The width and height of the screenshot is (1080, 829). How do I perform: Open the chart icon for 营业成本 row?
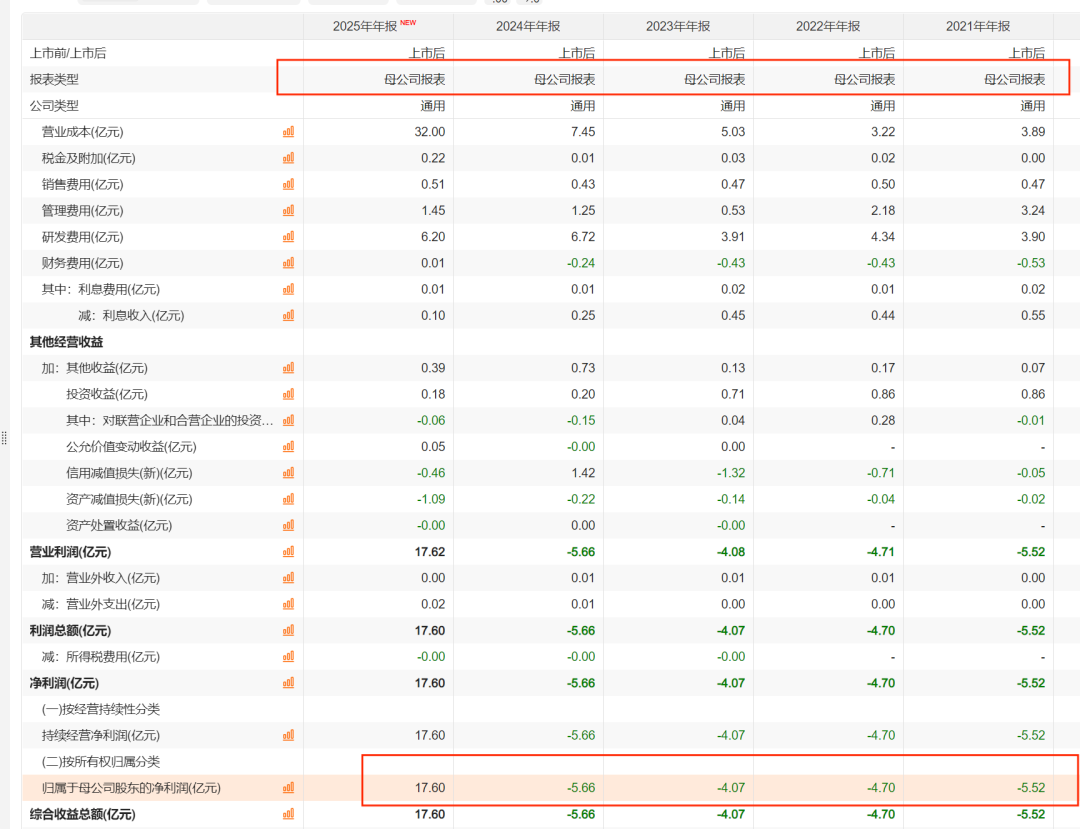(288, 131)
